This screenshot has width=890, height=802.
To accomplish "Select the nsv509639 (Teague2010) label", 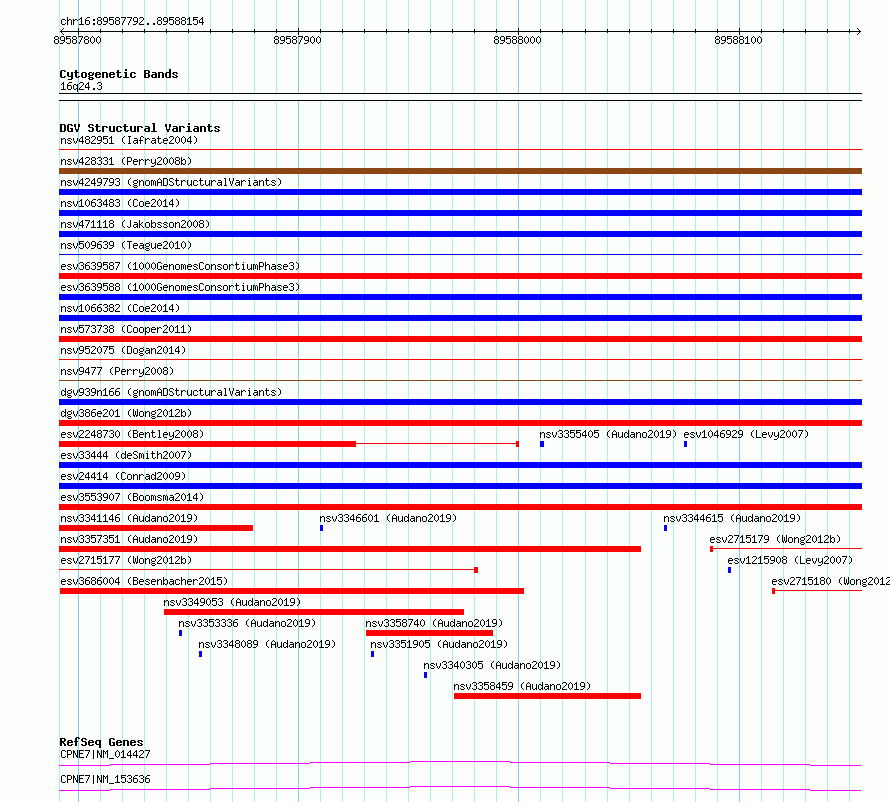I will [x=126, y=245].
